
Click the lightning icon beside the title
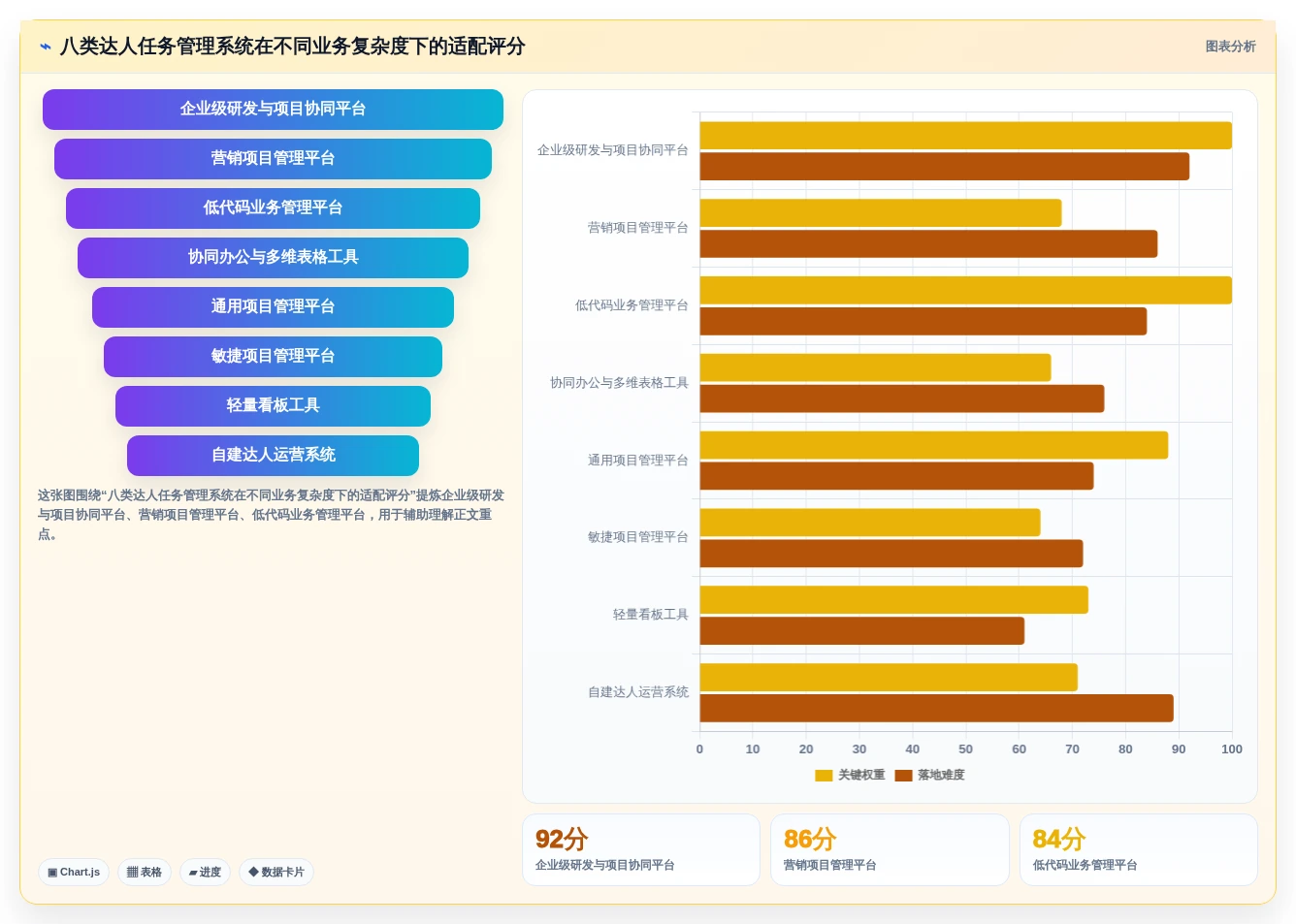[46, 47]
